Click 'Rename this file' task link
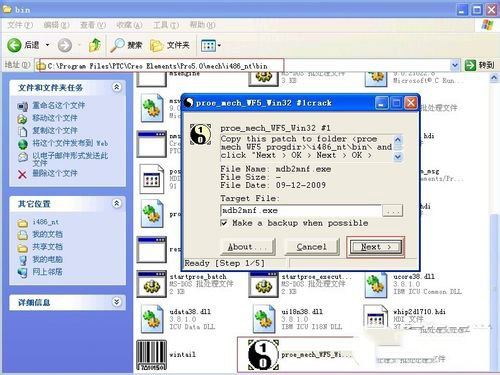Viewport: 500px width, 375px height. [x=58, y=106]
